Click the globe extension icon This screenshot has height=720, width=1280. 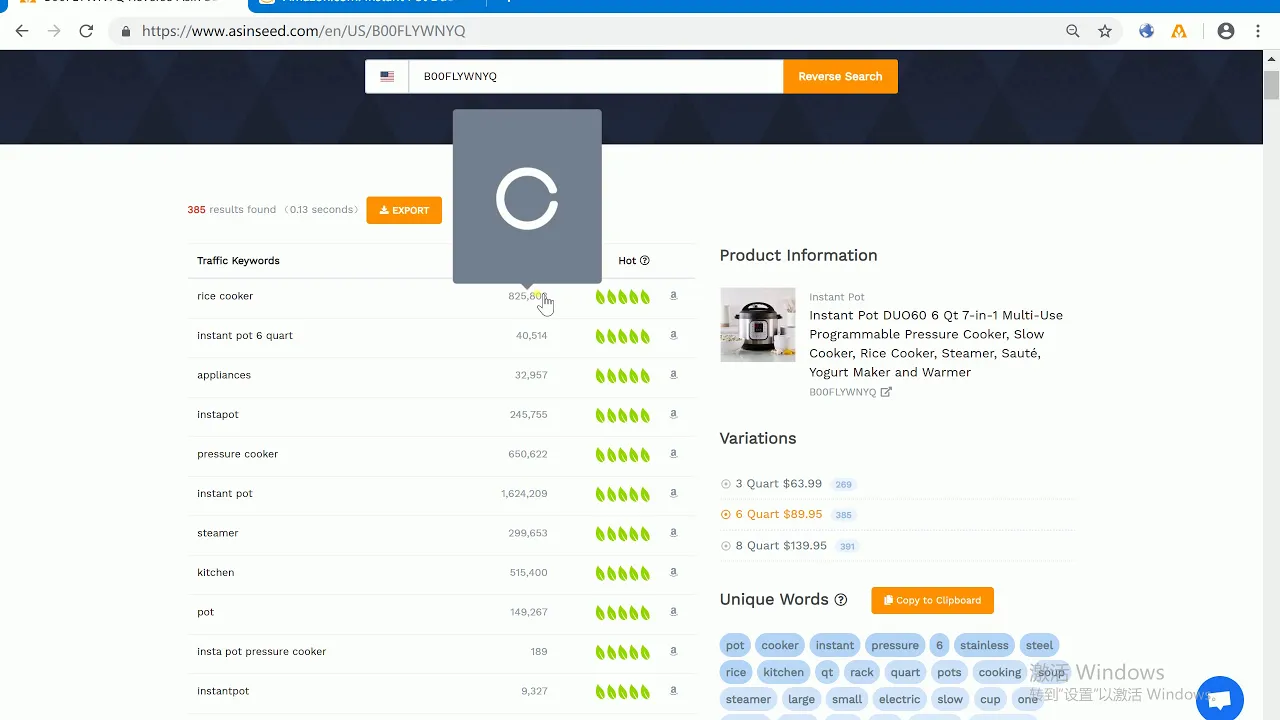(1147, 31)
